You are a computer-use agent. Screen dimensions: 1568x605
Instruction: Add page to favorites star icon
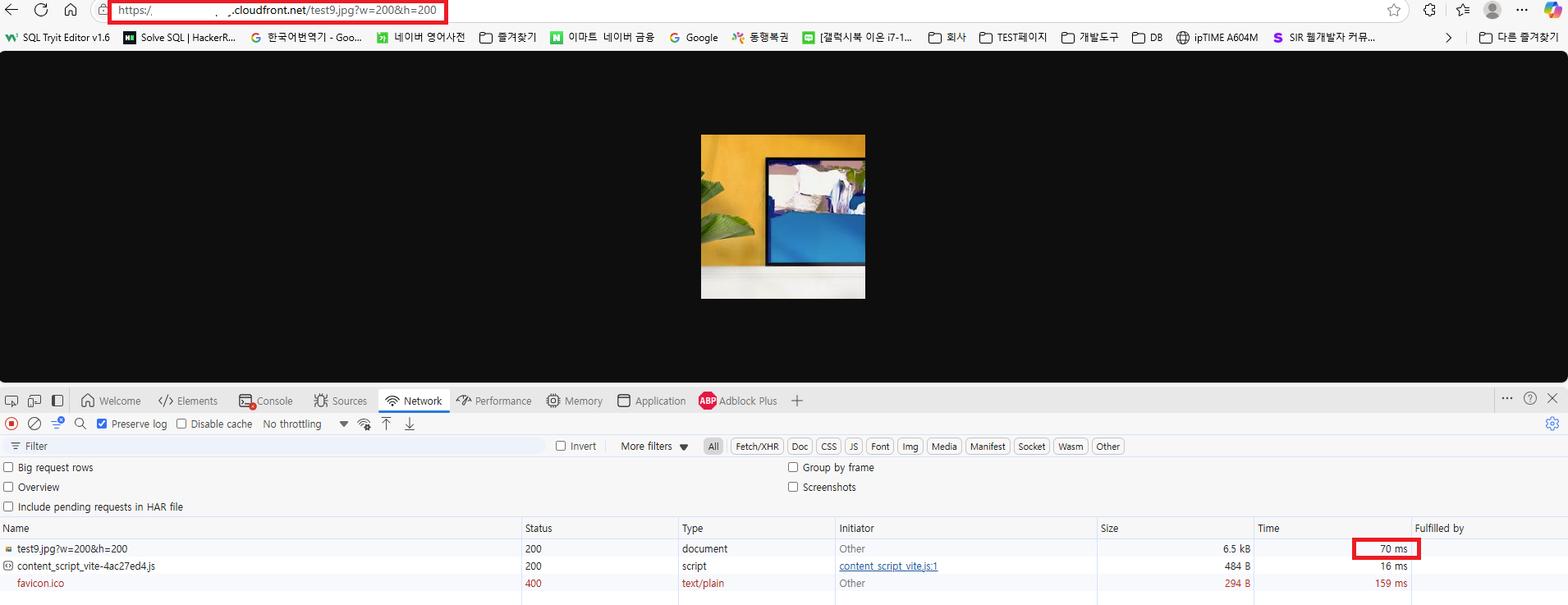[x=1394, y=10]
